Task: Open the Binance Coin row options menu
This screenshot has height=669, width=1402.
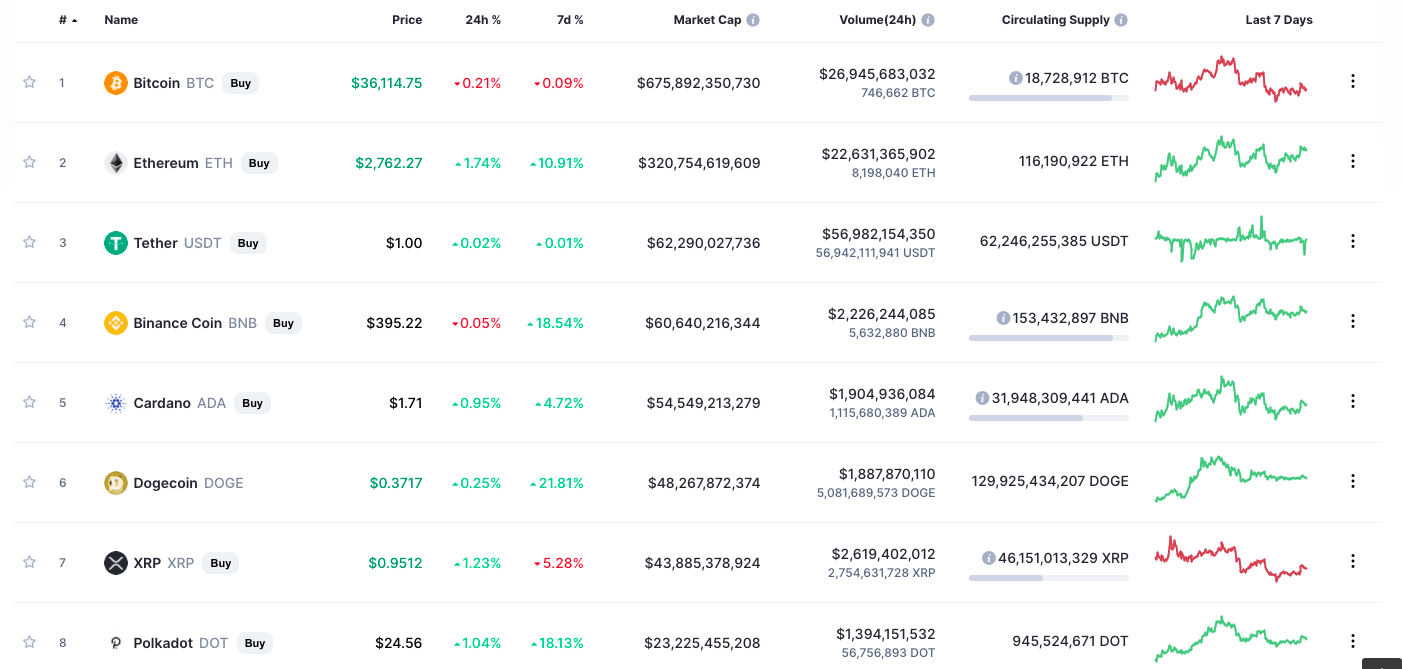Action: click(1353, 321)
